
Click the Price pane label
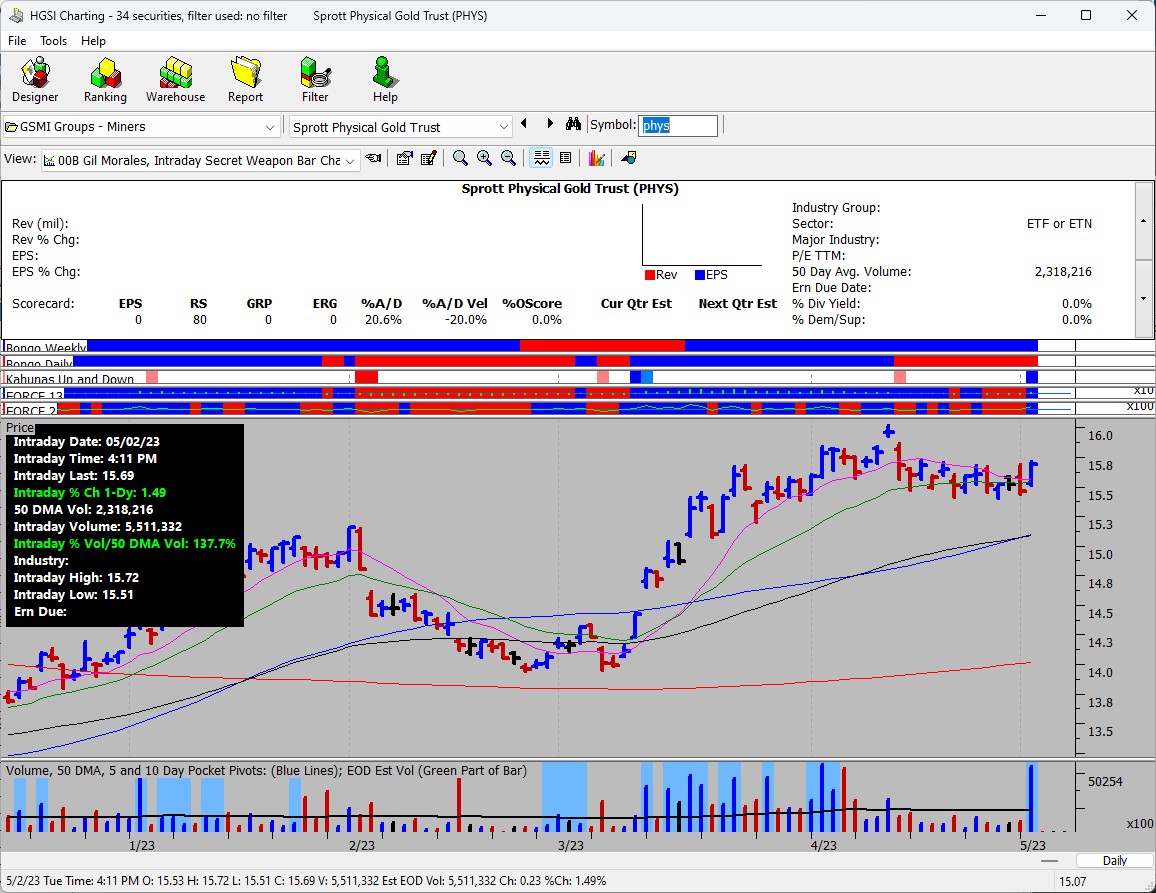[20, 428]
